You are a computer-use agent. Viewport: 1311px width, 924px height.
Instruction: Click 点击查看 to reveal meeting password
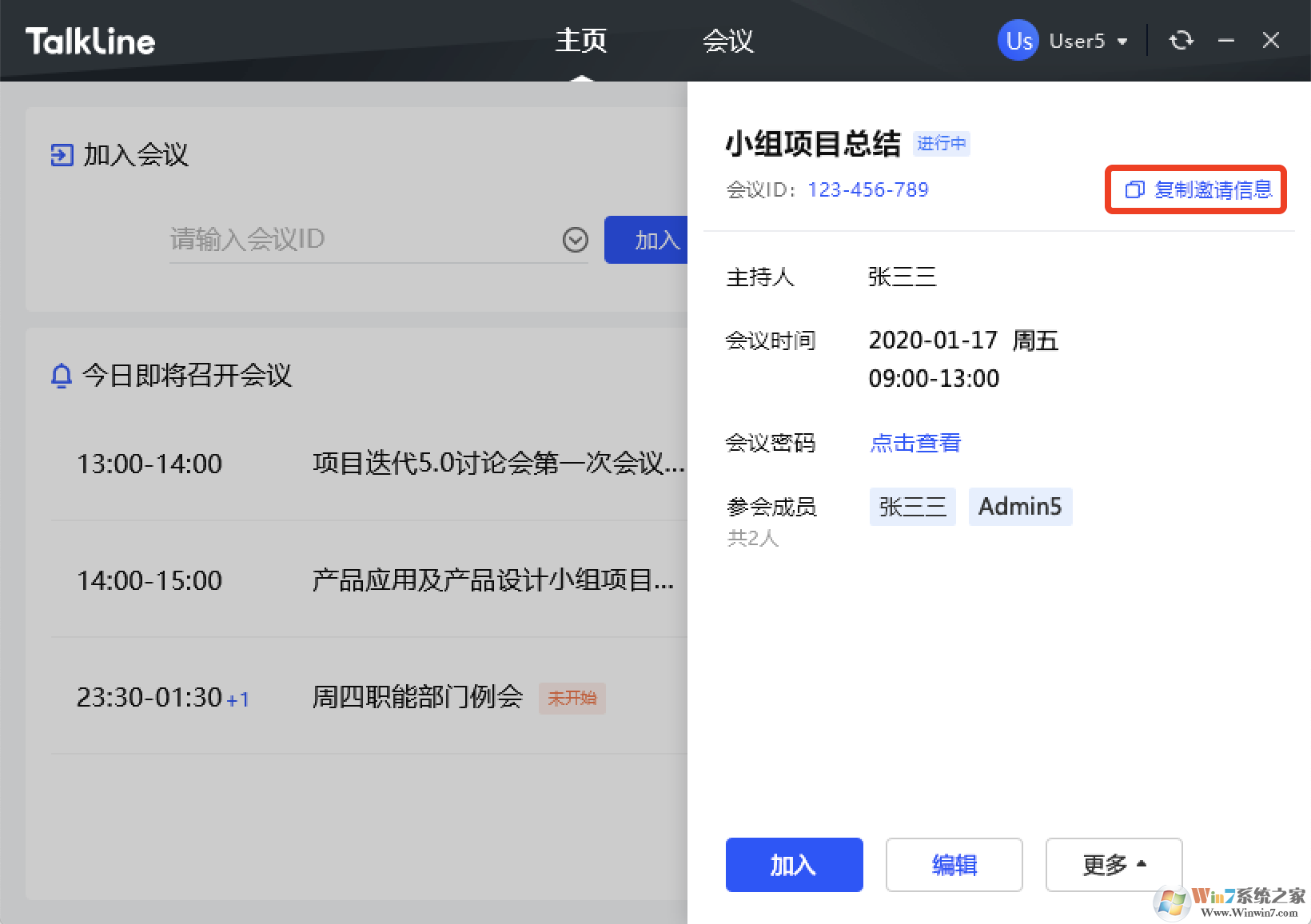coord(915,443)
